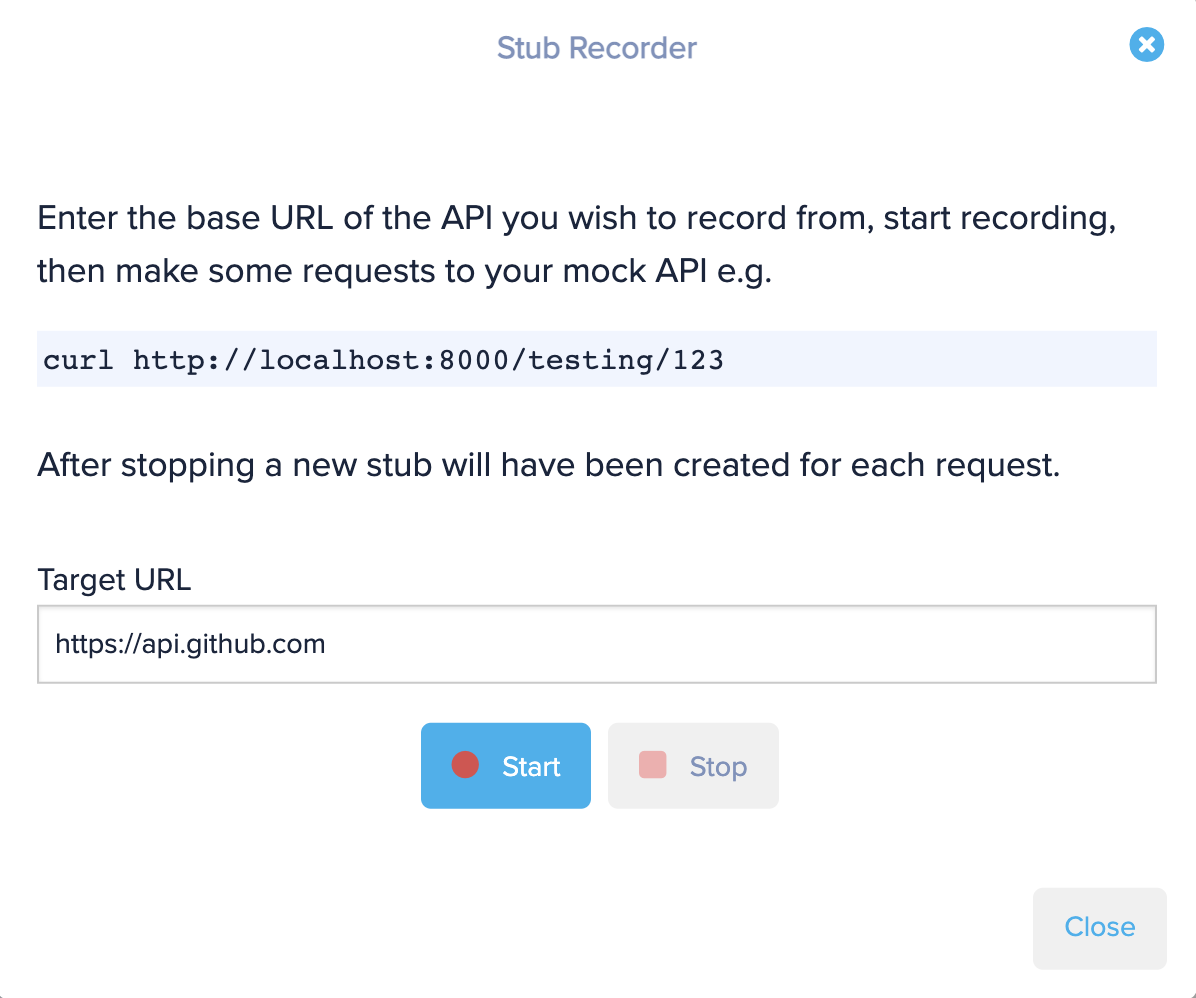
Task: Start recording stubs
Action: 506,765
